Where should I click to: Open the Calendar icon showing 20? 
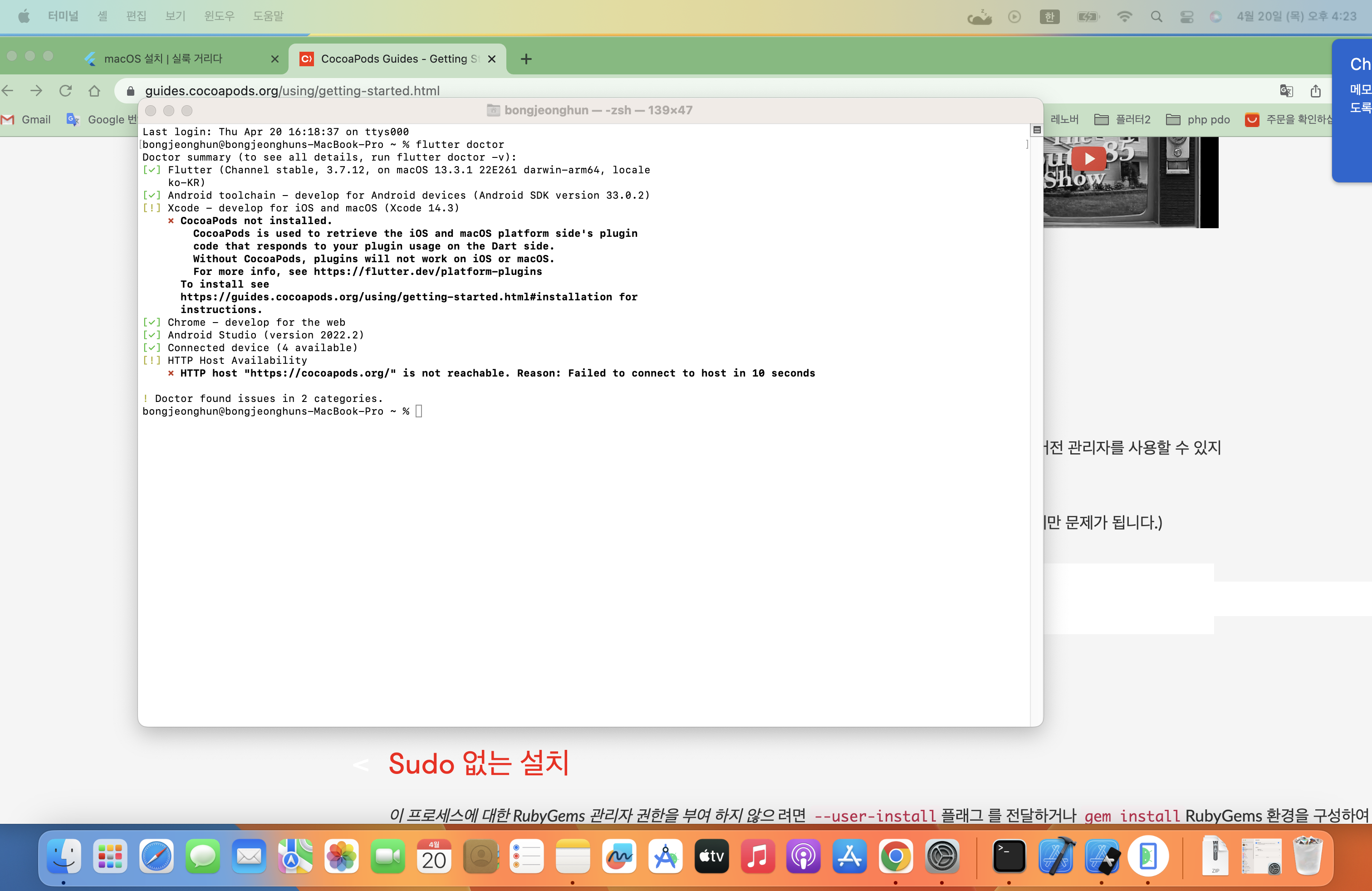click(x=434, y=857)
